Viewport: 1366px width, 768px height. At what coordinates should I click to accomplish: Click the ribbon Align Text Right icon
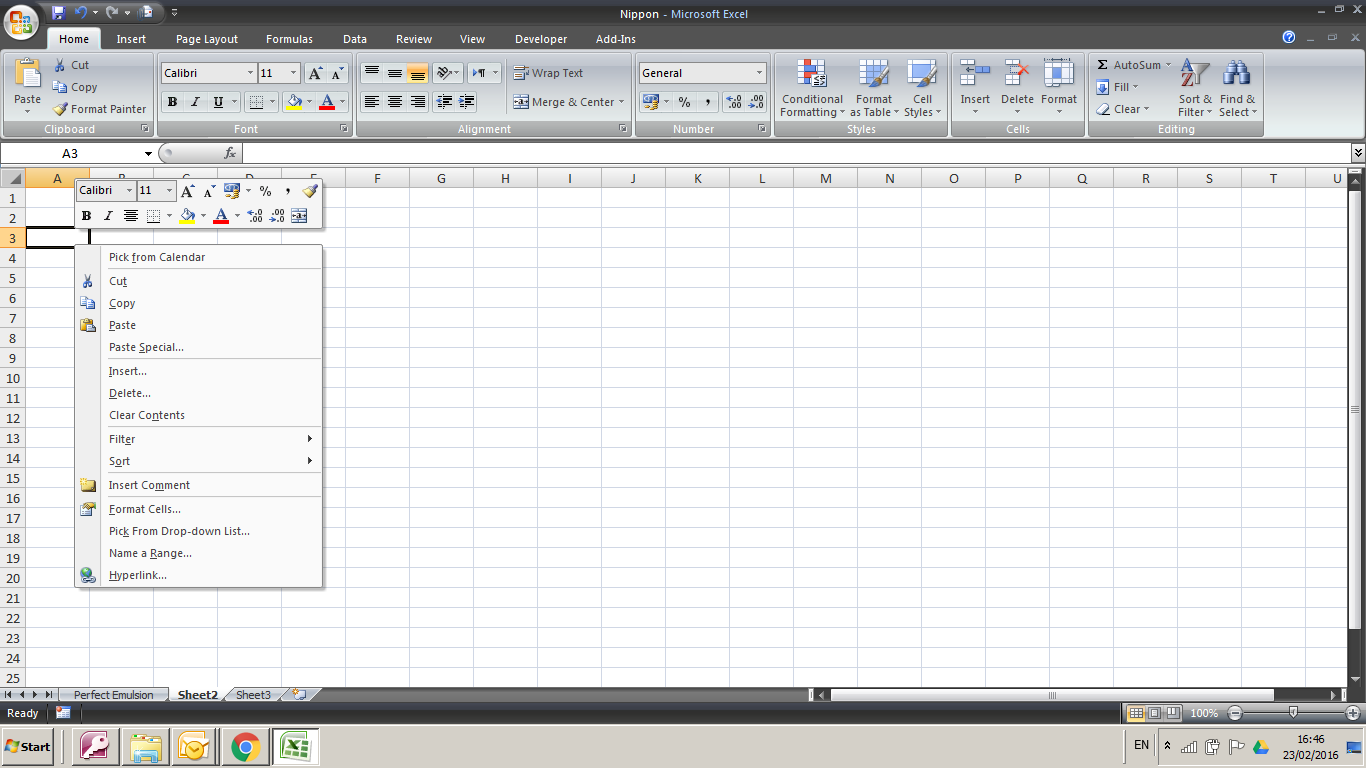tap(418, 102)
